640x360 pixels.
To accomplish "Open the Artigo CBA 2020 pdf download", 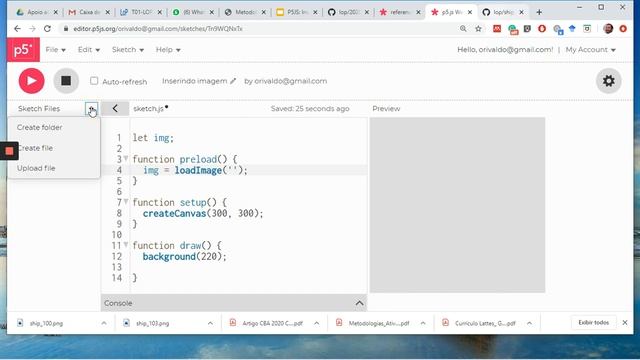I will [x=272, y=323].
